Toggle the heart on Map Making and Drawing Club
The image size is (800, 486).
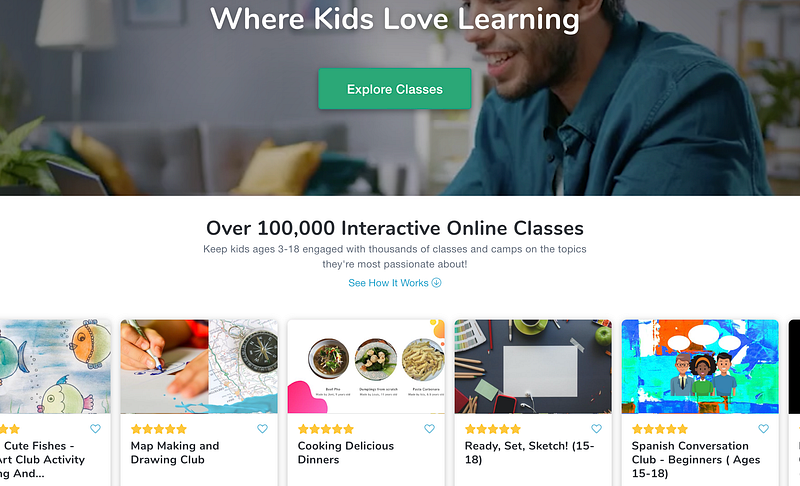tap(262, 429)
